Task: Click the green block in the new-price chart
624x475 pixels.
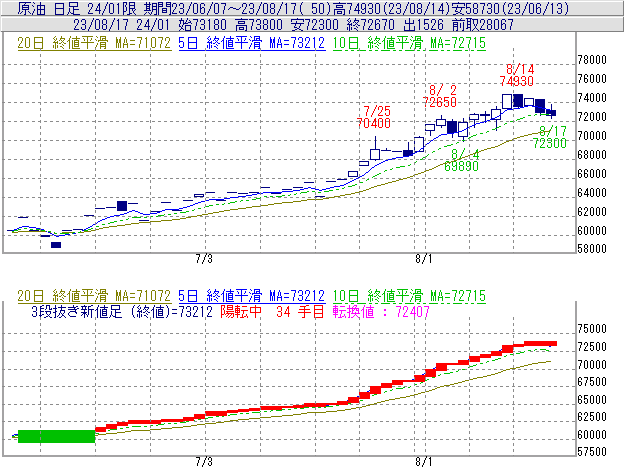Action: [x=57, y=436]
